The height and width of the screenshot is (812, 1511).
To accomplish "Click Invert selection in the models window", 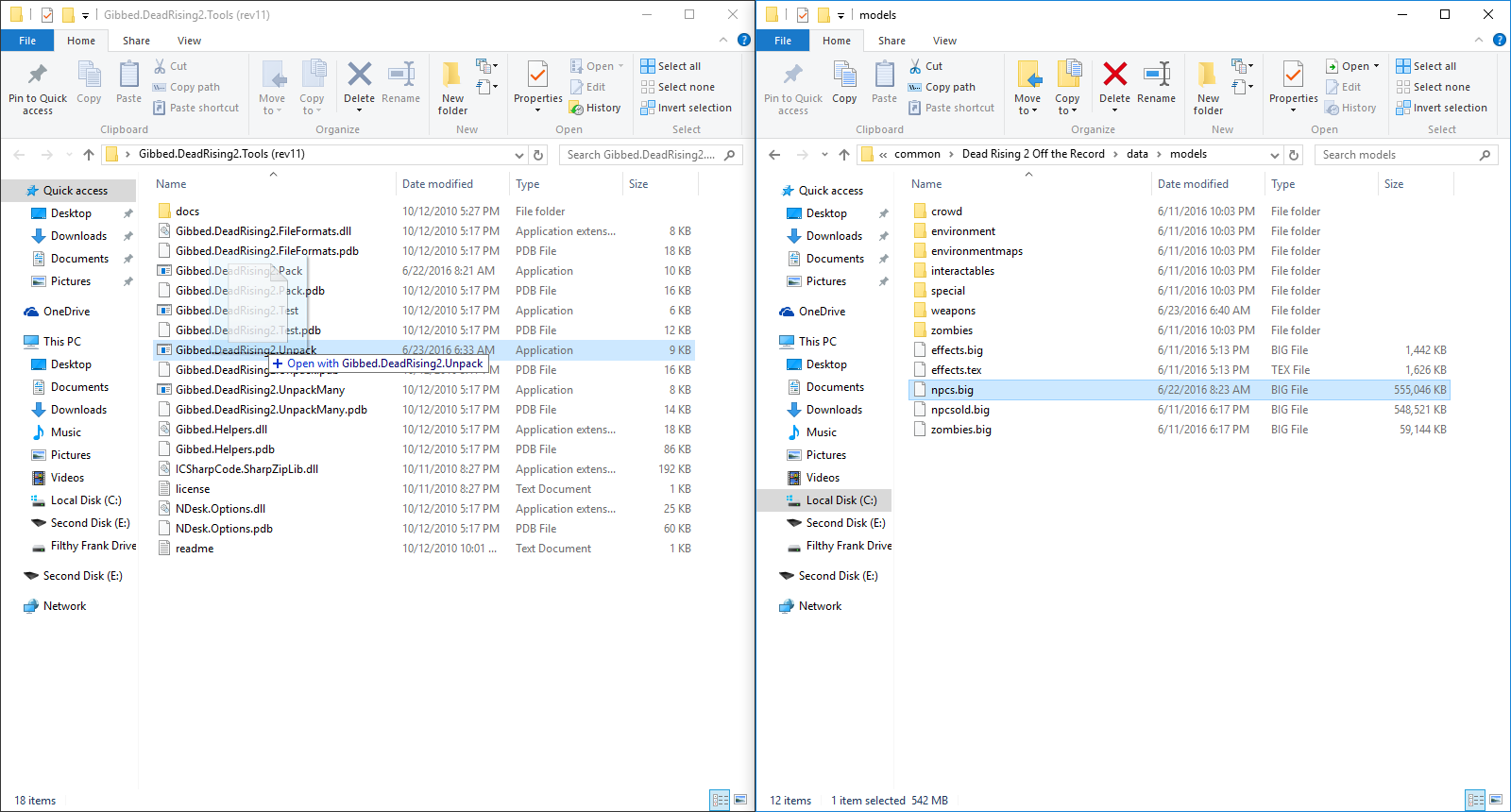I will coord(1441,108).
